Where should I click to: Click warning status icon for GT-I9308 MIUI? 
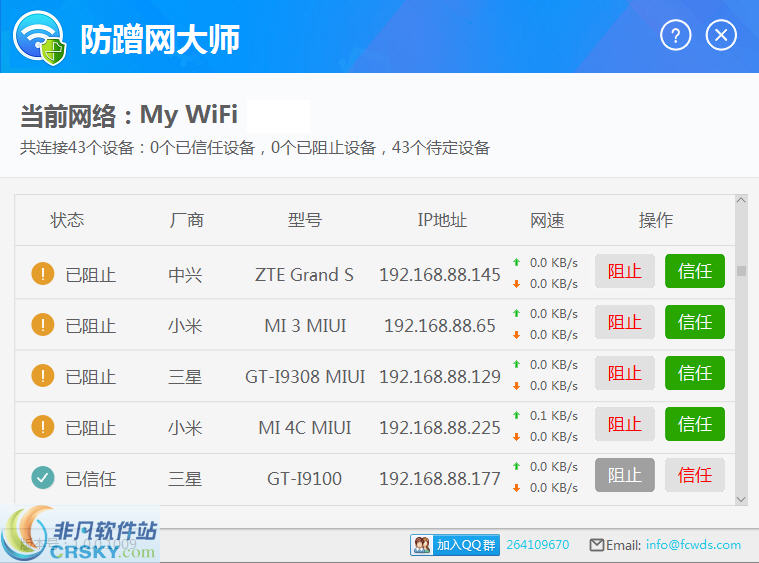43,376
